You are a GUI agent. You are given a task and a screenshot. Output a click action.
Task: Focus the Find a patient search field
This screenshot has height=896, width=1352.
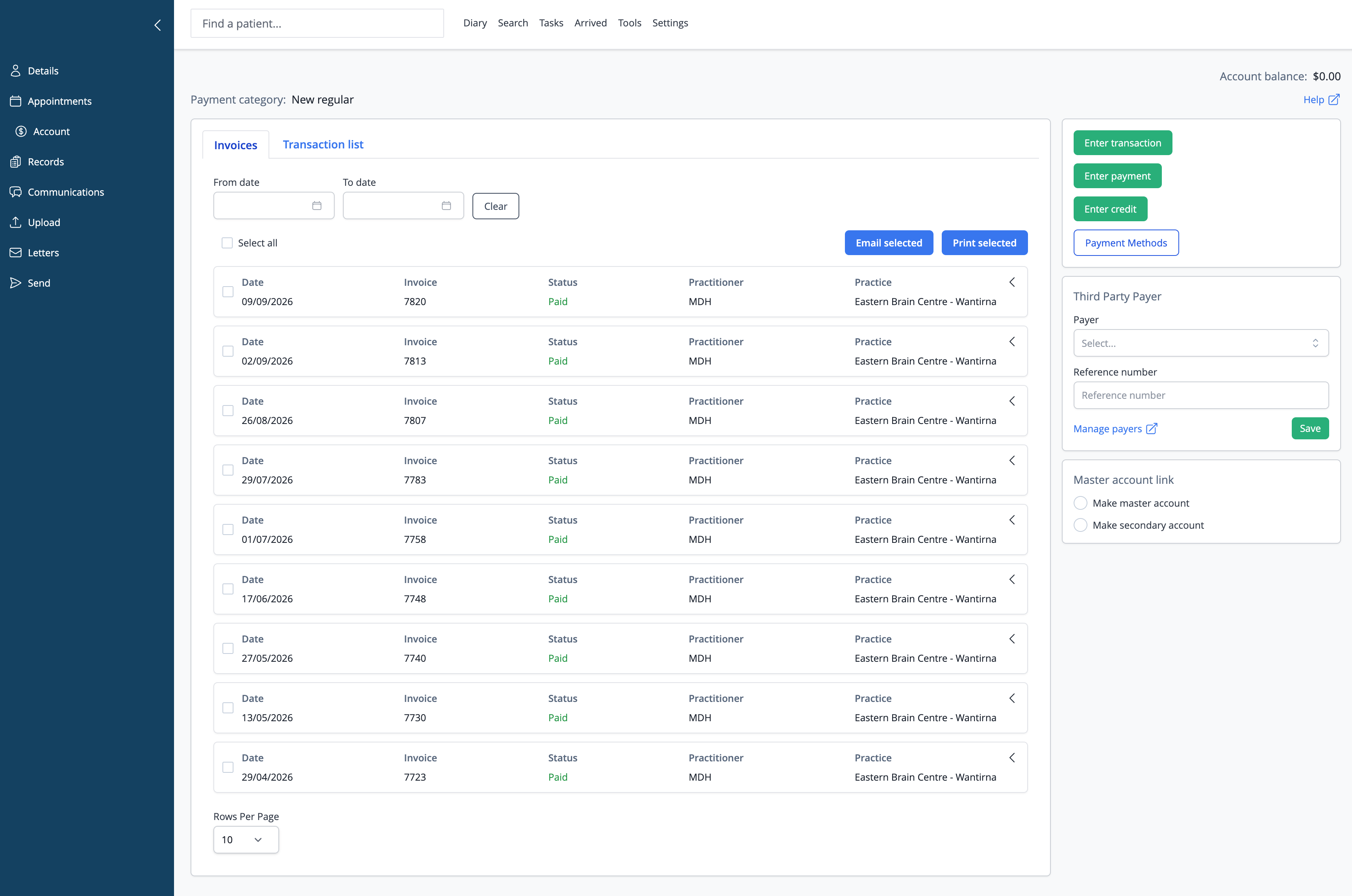pyautogui.click(x=317, y=24)
